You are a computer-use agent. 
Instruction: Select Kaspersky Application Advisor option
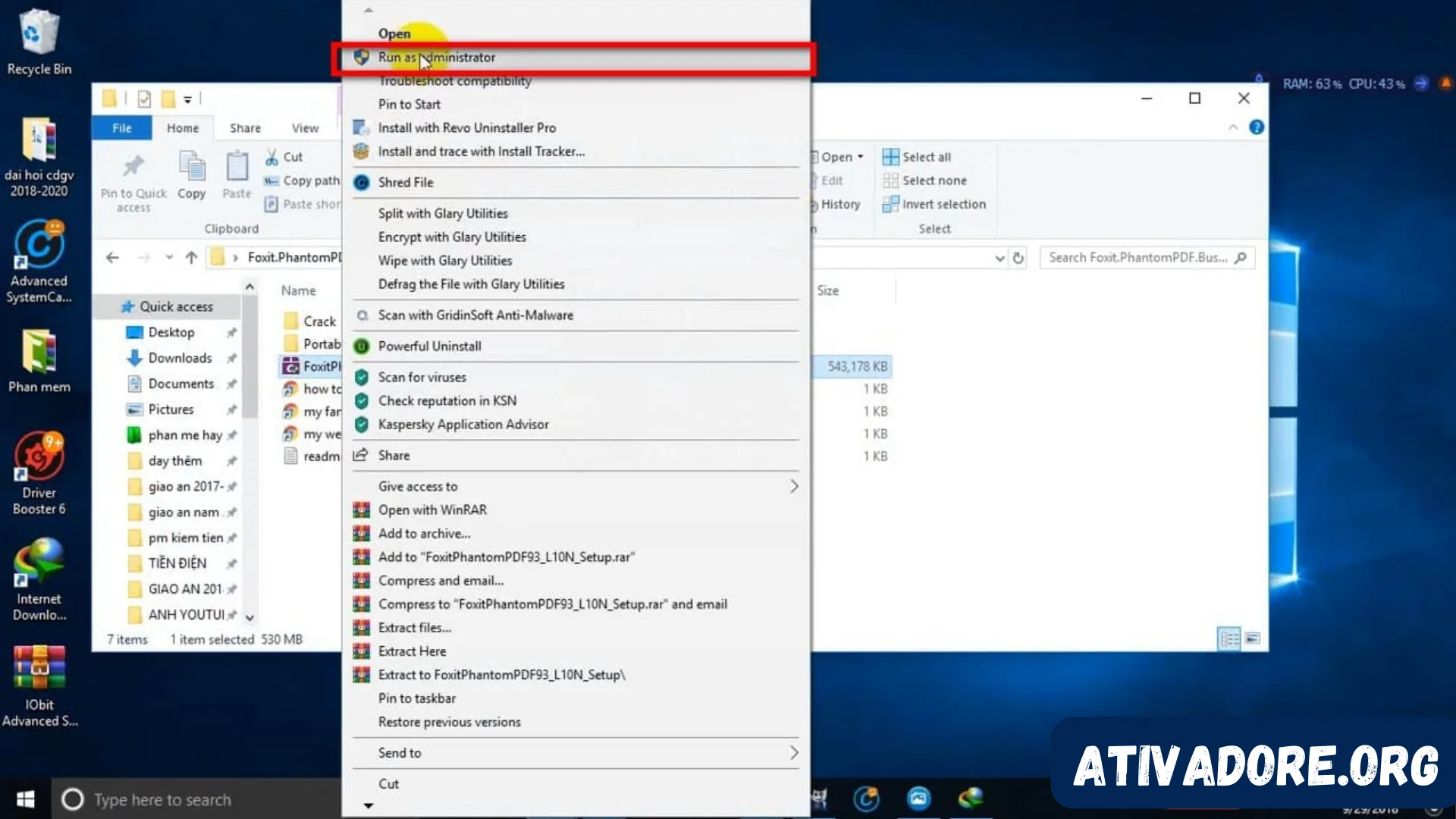[x=463, y=424]
